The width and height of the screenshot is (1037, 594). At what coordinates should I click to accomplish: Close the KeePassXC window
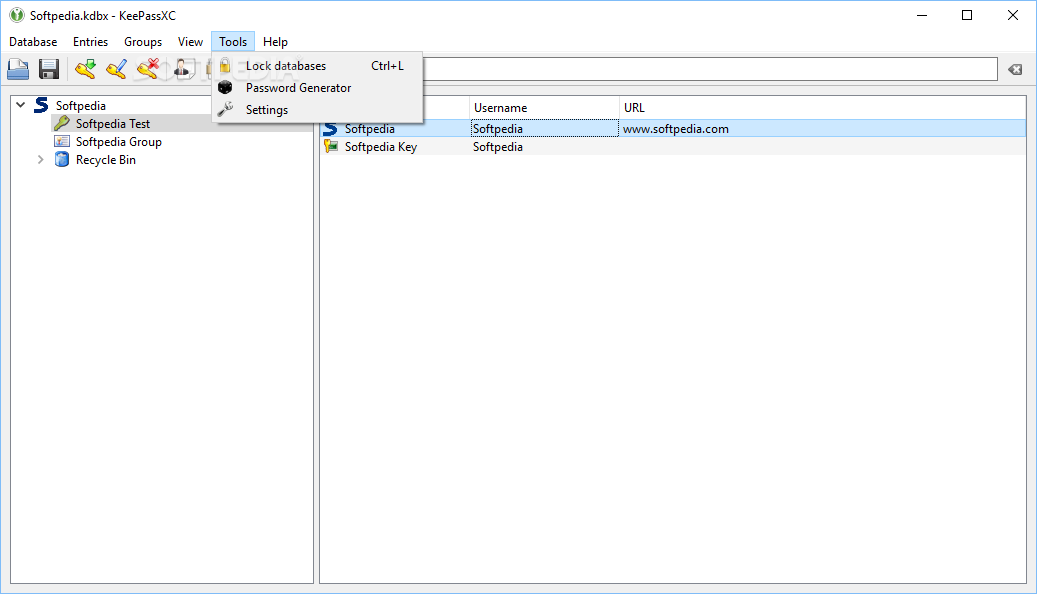(1013, 15)
